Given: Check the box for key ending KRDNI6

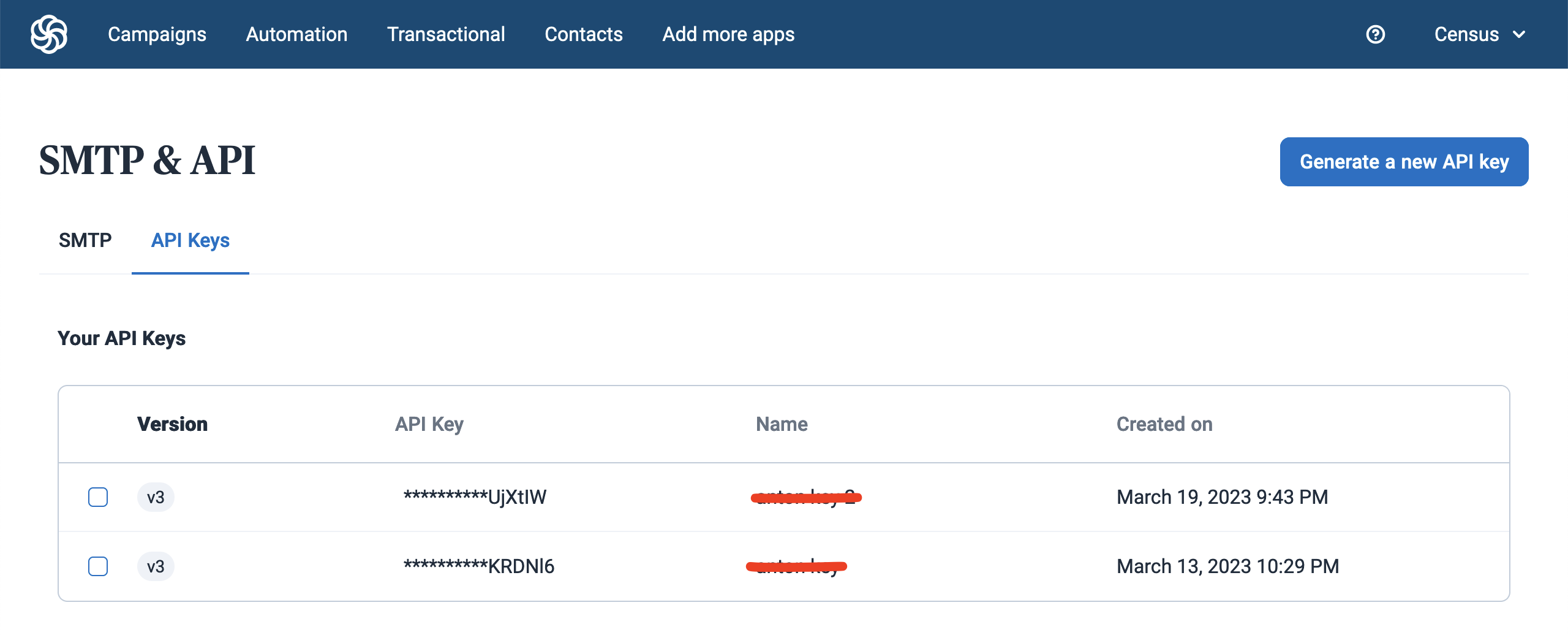Looking at the screenshot, I should click(x=98, y=566).
